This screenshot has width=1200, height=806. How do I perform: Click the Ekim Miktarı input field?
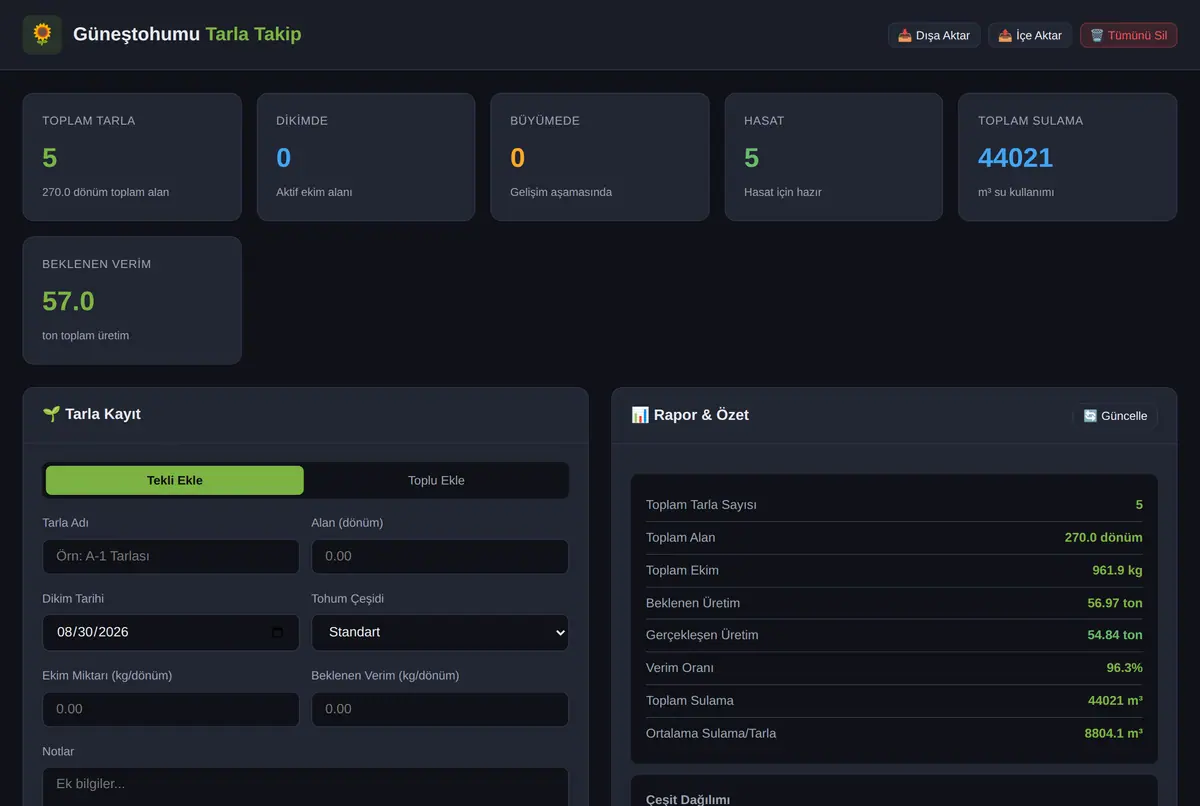point(171,709)
